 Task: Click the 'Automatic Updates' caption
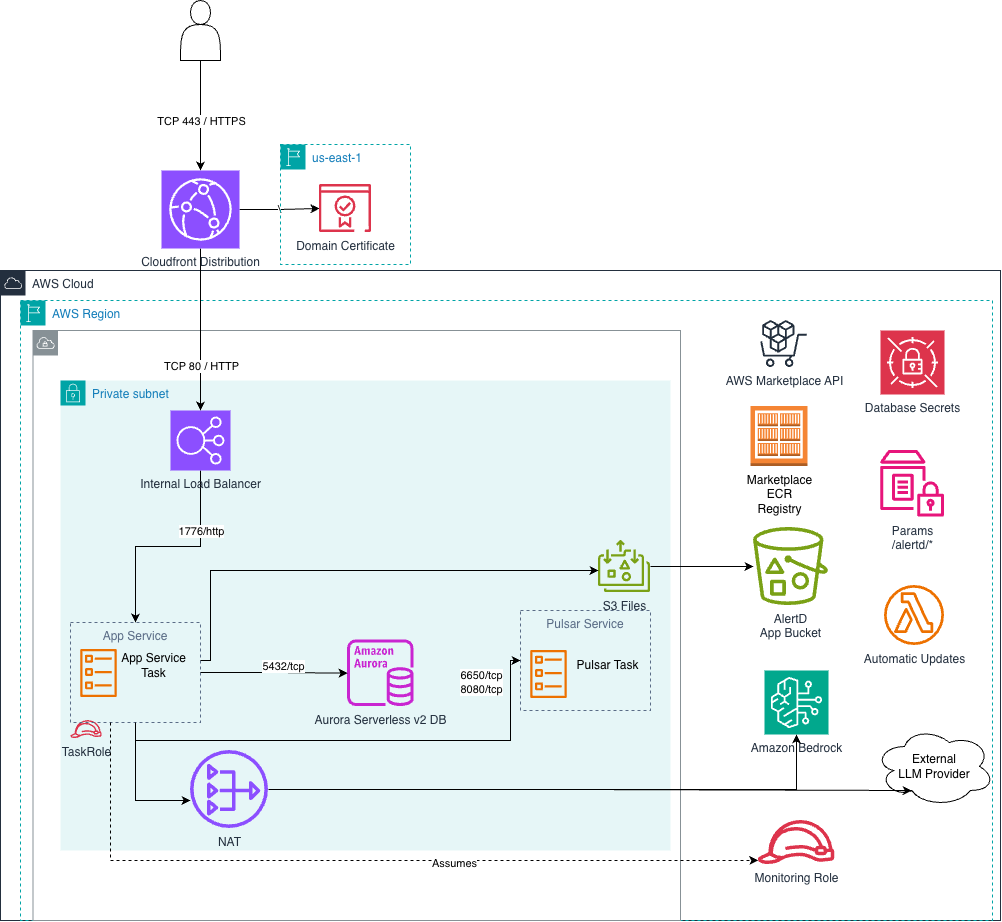[914, 659]
